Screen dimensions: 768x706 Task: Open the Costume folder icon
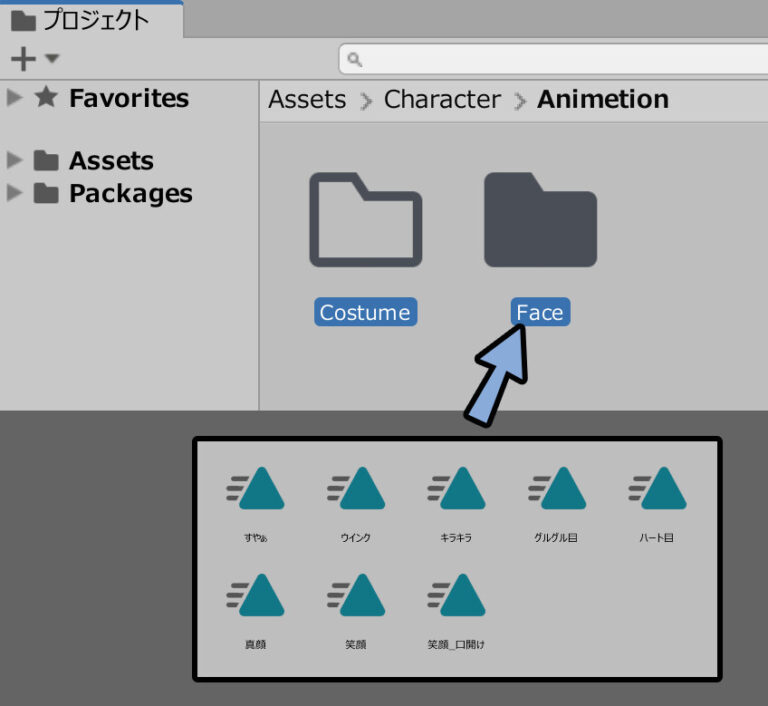click(365, 220)
